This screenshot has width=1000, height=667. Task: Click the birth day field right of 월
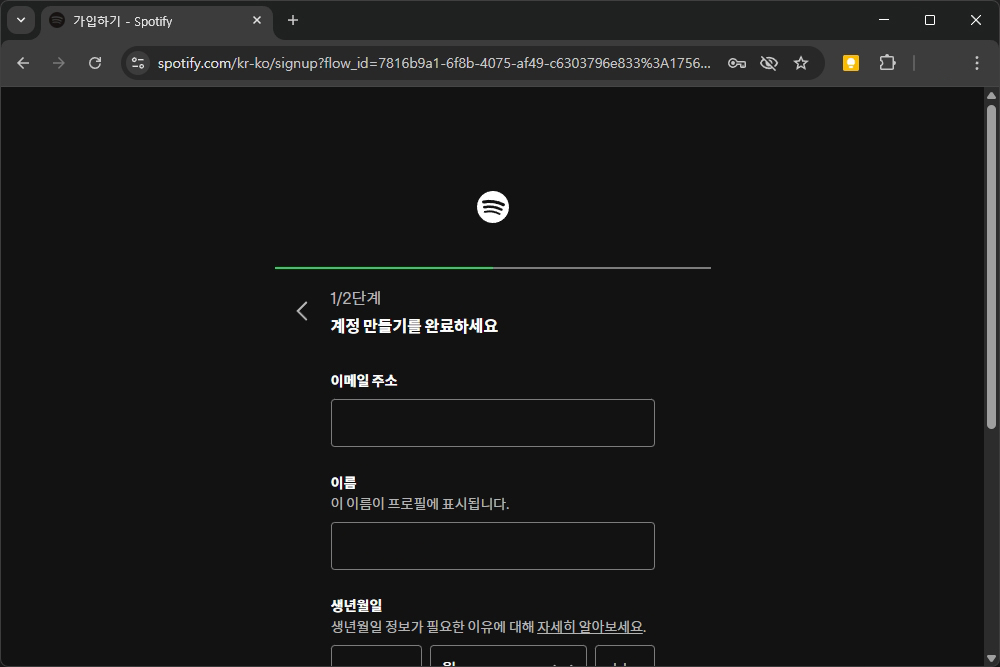point(624,656)
